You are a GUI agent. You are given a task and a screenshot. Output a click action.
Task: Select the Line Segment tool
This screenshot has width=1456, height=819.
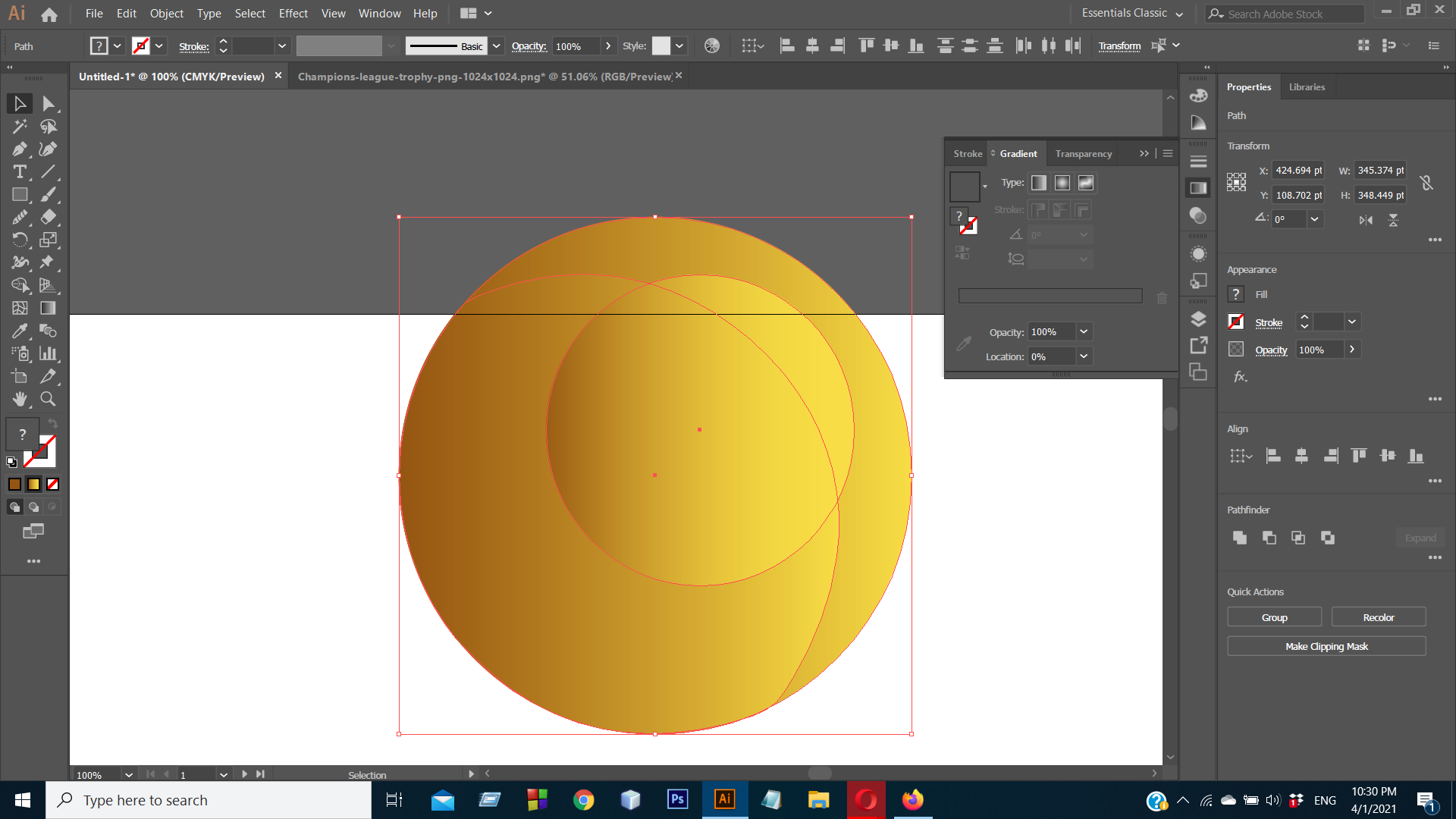[49, 172]
